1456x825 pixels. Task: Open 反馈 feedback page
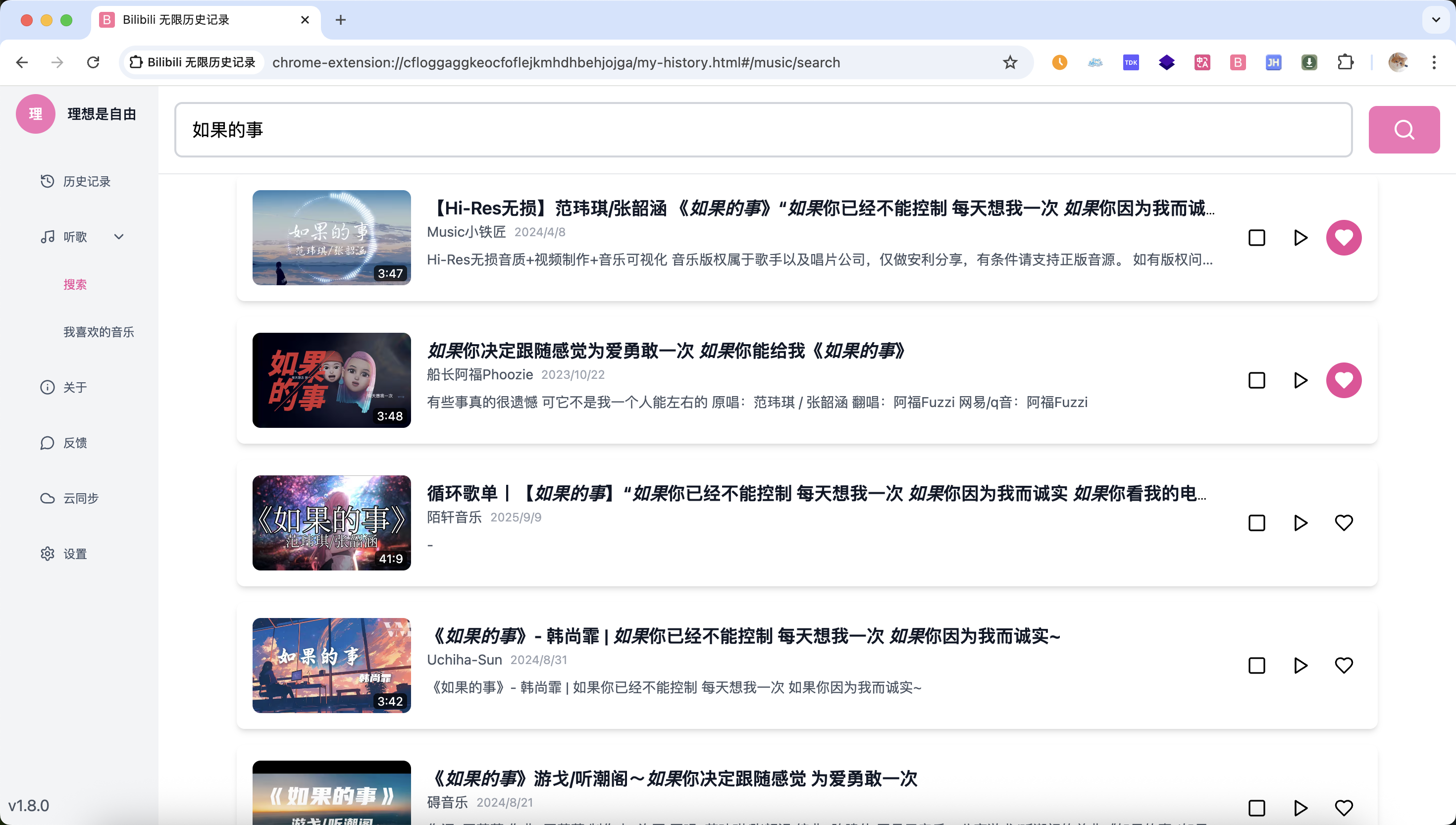tap(75, 443)
